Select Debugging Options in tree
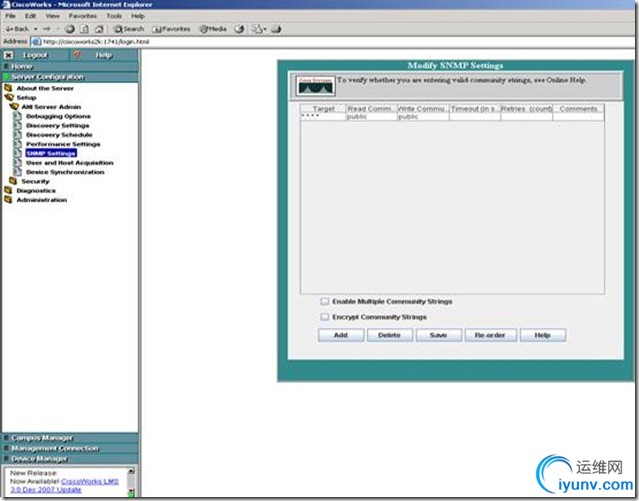Image resolution: width=639 pixels, height=501 pixels. [x=58, y=116]
